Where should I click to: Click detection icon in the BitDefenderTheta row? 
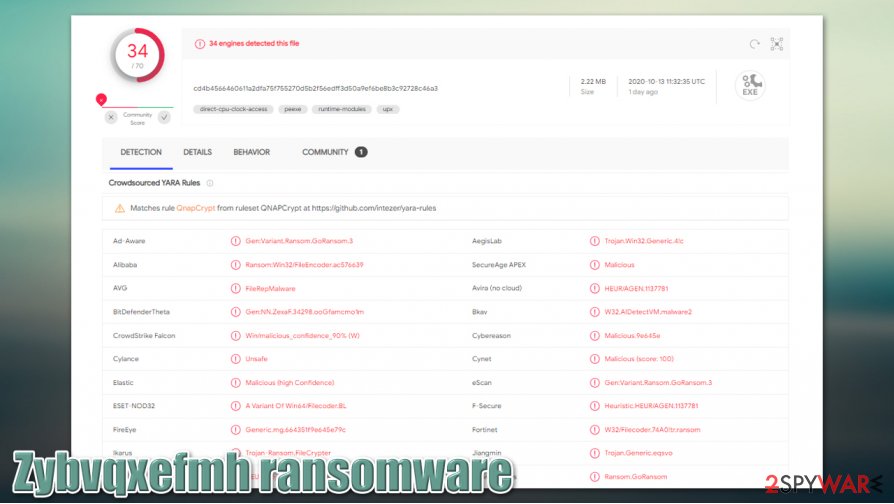pos(235,312)
